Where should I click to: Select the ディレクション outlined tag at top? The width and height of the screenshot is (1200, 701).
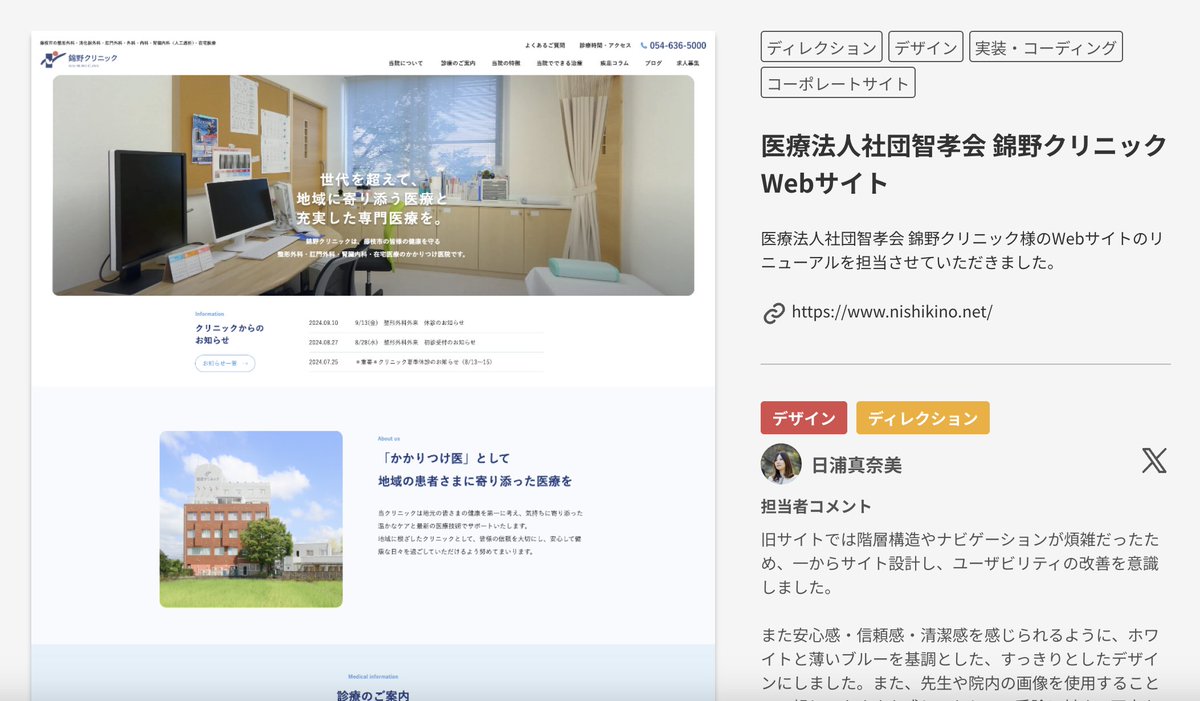click(x=821, y=47)
